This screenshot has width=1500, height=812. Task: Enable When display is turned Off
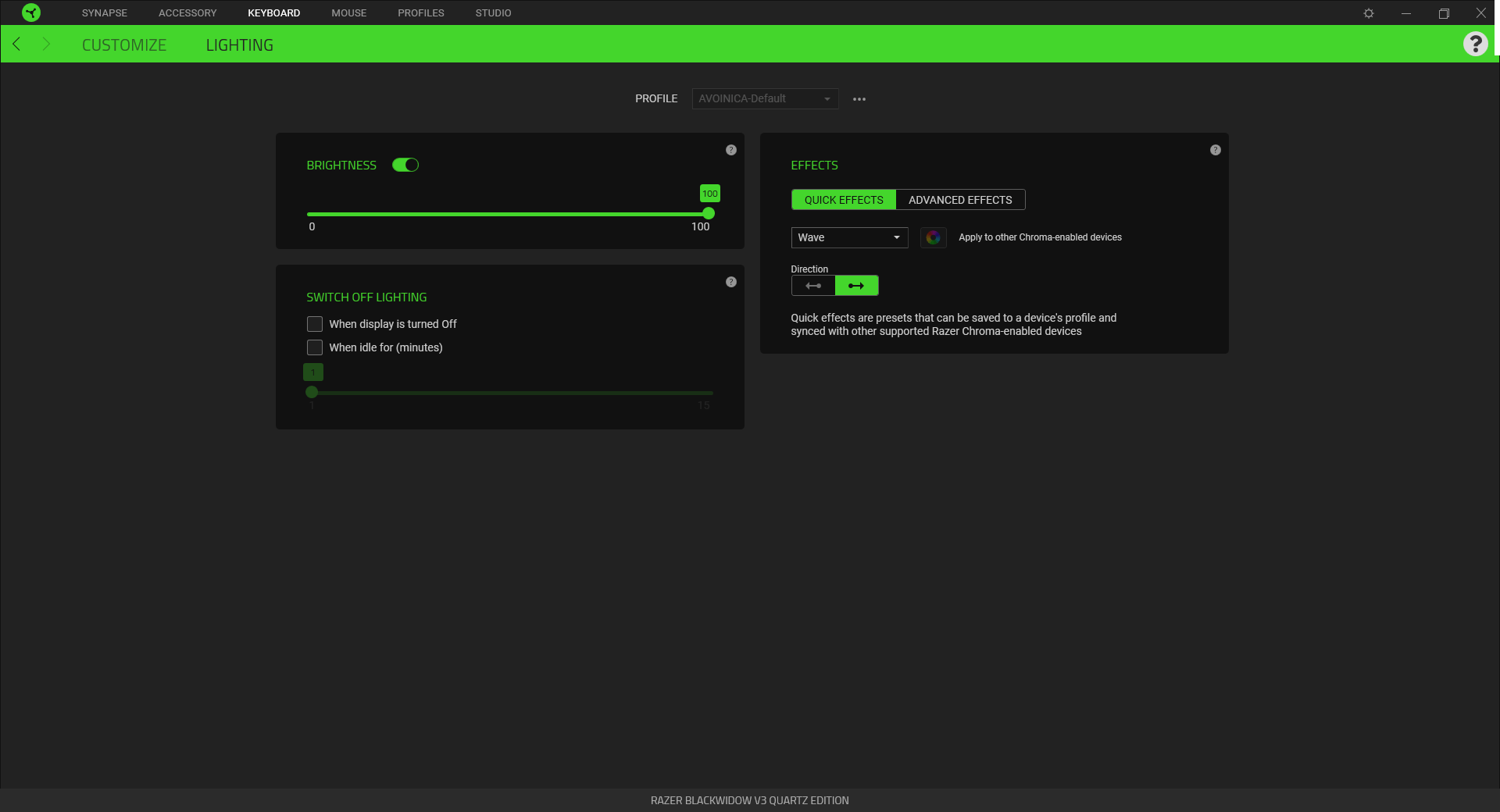(x=315, y=324)
